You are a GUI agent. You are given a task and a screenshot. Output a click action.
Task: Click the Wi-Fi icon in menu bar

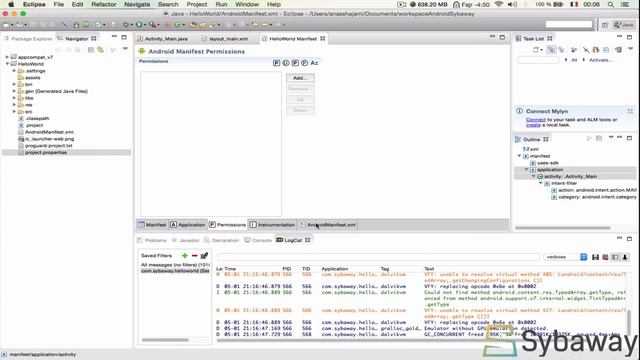point(498,4)
